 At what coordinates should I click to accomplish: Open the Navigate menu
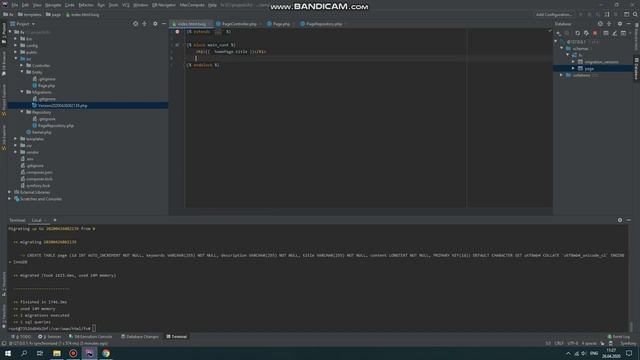click(x=53, y=5)
